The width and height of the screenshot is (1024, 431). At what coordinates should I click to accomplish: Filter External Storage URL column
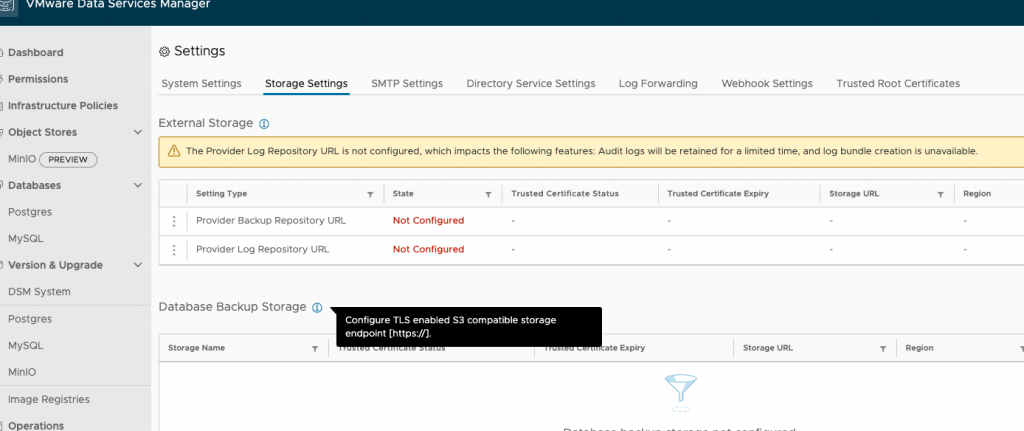coord(940,195)
